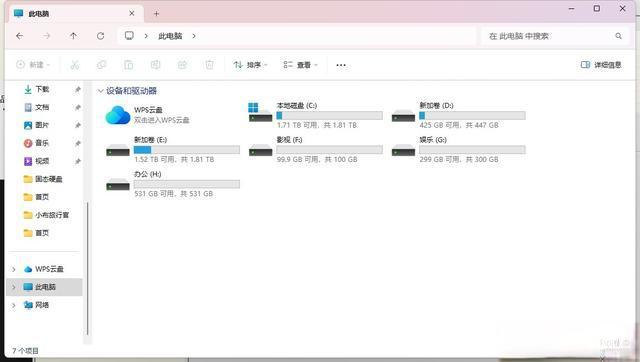Image resolution: width=640 pixels, height=362 pixels.
Task: Open the three-dots more options menu
Action: point(341,65)
